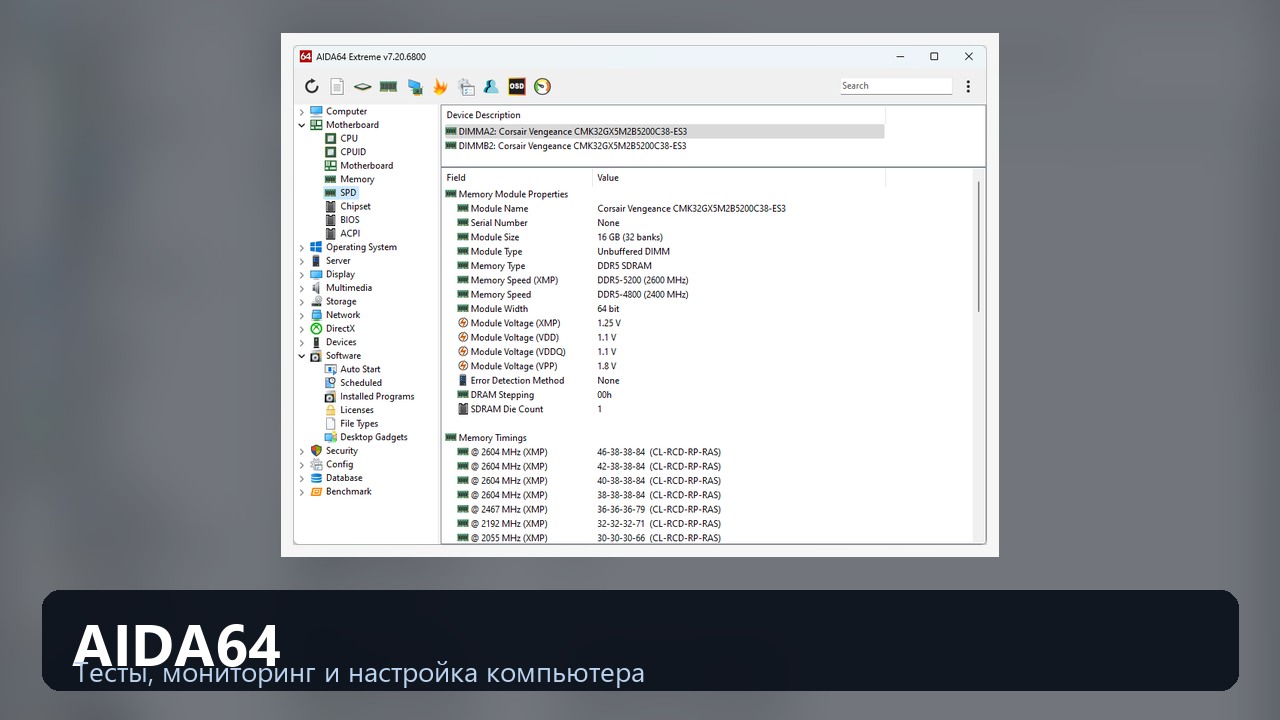Open the Chipset page
Viewport: 1280px width, 720px height.
[348, 206]
